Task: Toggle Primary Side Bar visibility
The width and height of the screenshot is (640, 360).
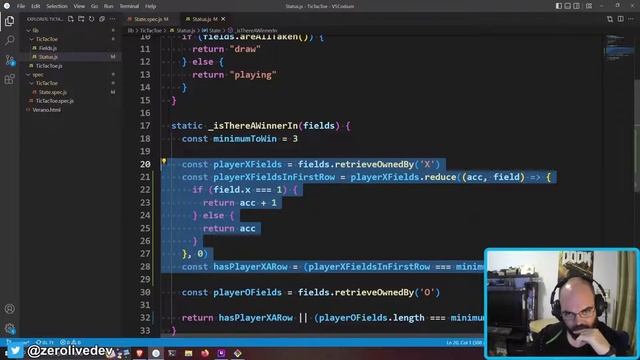Action: click(x=559, y=6)
